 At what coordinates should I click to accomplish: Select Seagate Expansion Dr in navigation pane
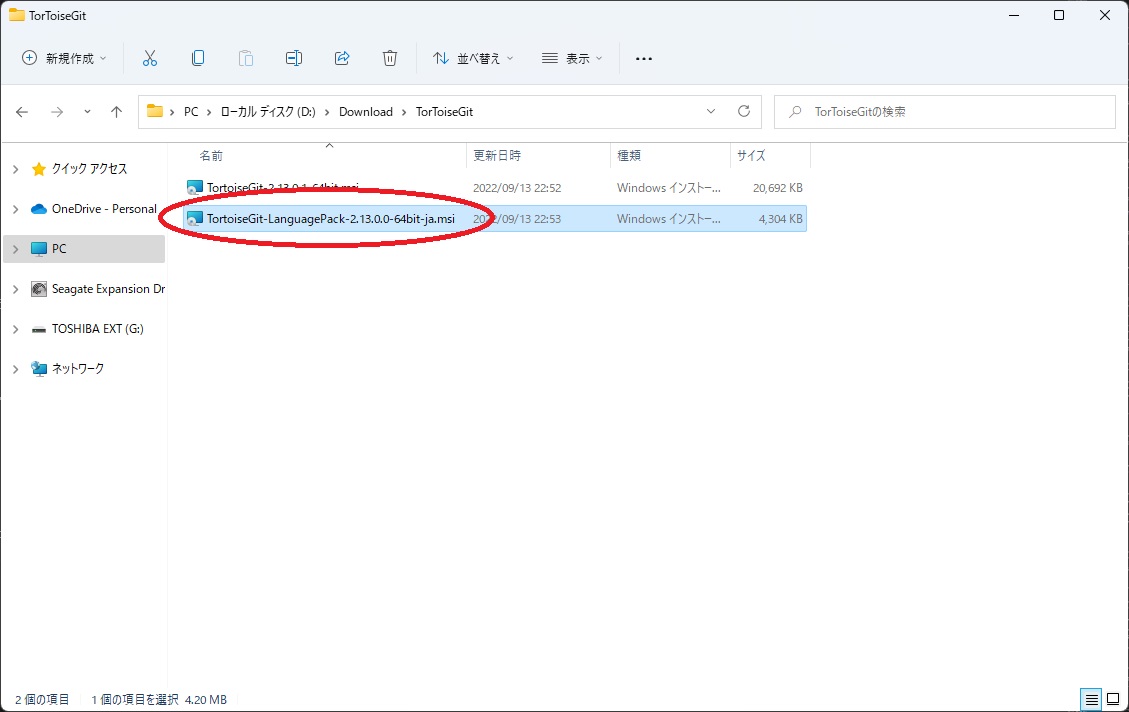pos(84,289)
